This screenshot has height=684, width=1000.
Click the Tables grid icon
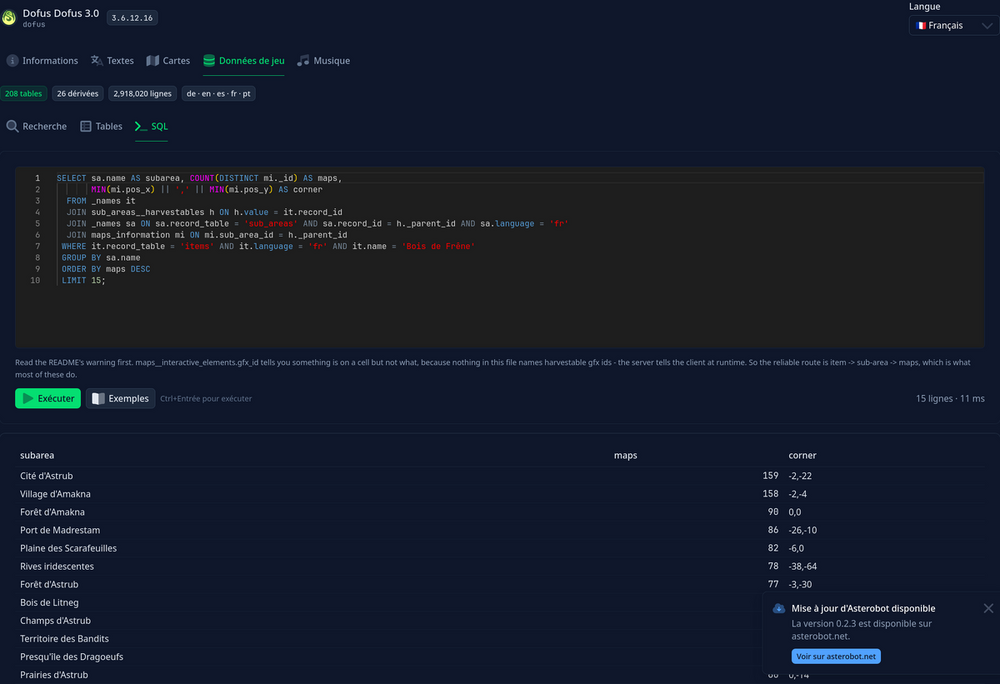[x=85, y=126]
